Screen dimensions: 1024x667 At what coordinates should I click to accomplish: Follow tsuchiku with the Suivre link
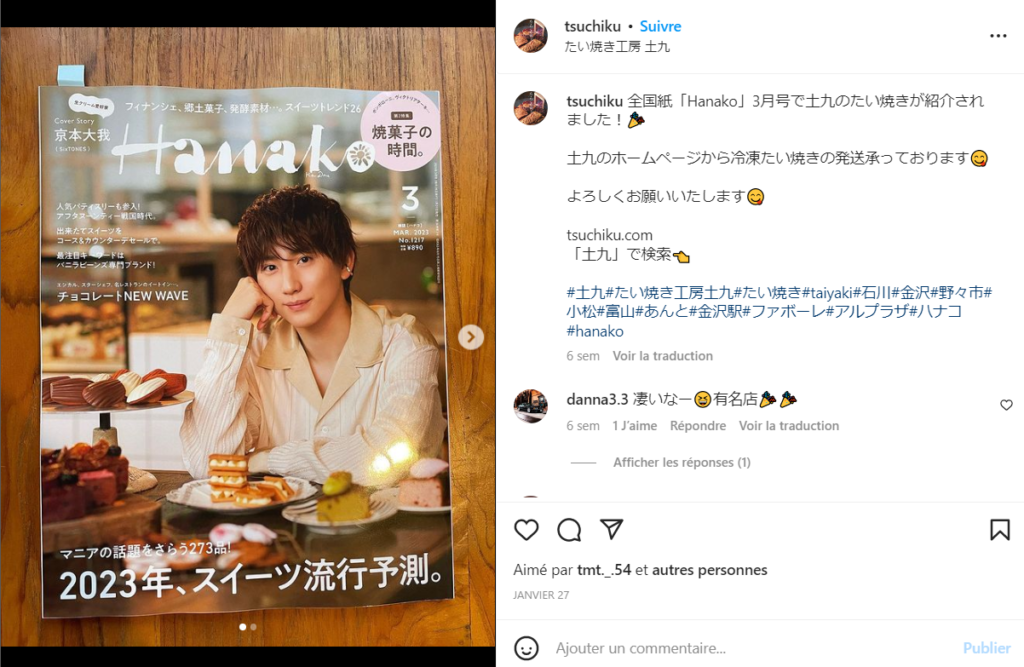(x=660, y=26)
